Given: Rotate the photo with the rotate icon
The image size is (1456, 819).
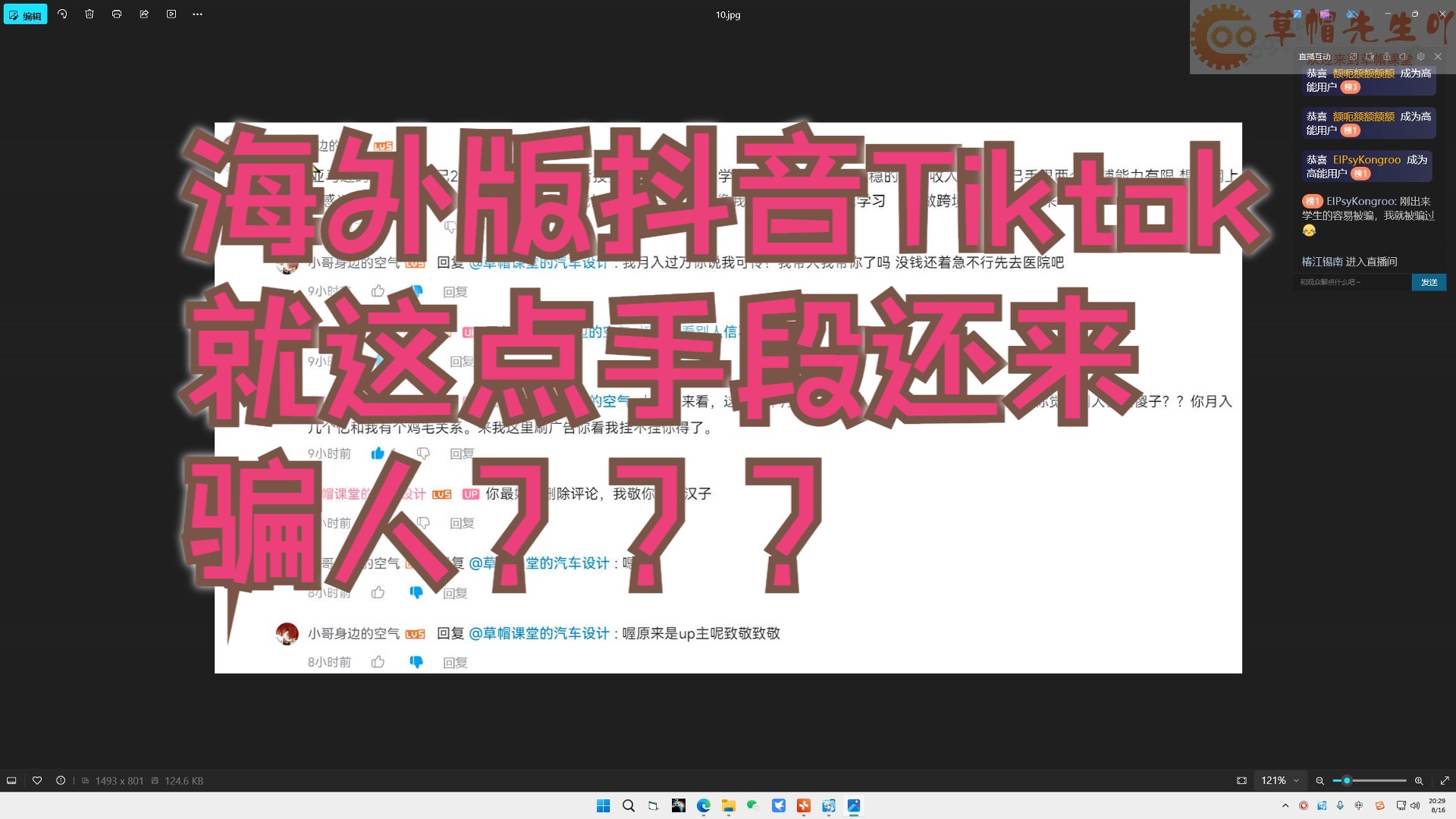Looking at the screenshot, I should [62, 14].
